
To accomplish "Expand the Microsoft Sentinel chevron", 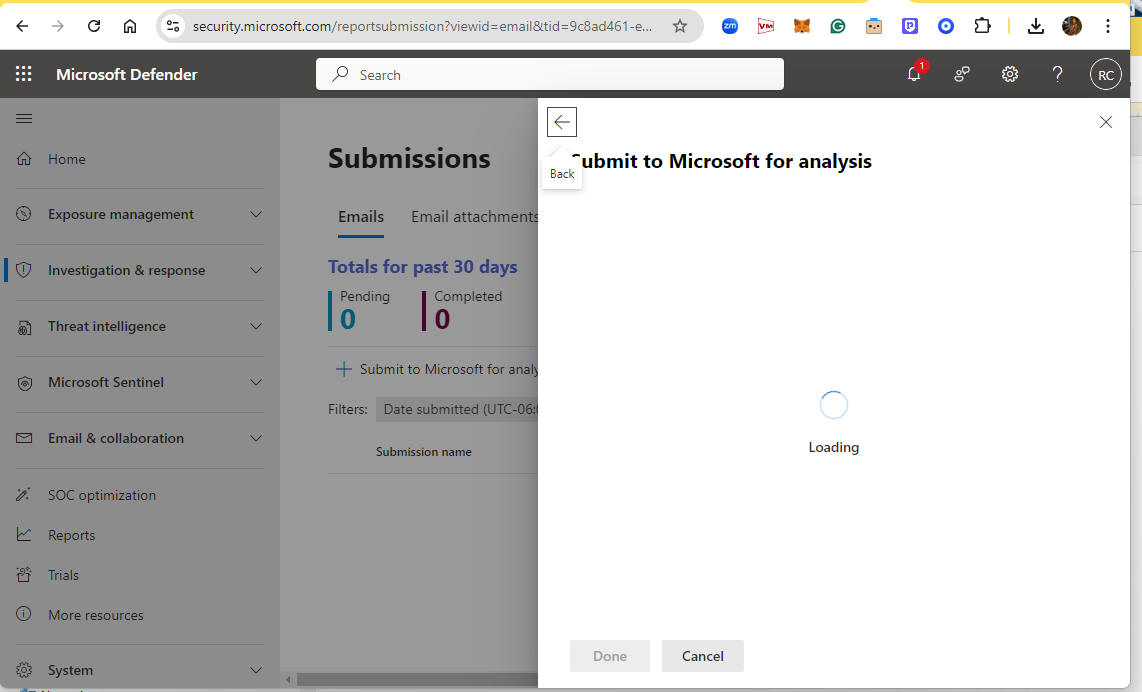I will click(x=256, y=382).
